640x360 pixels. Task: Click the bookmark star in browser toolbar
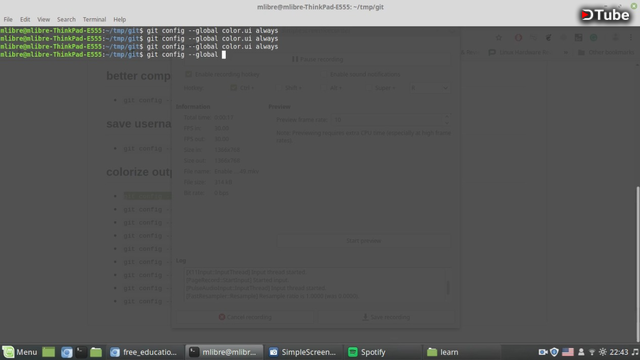point(499,38)
